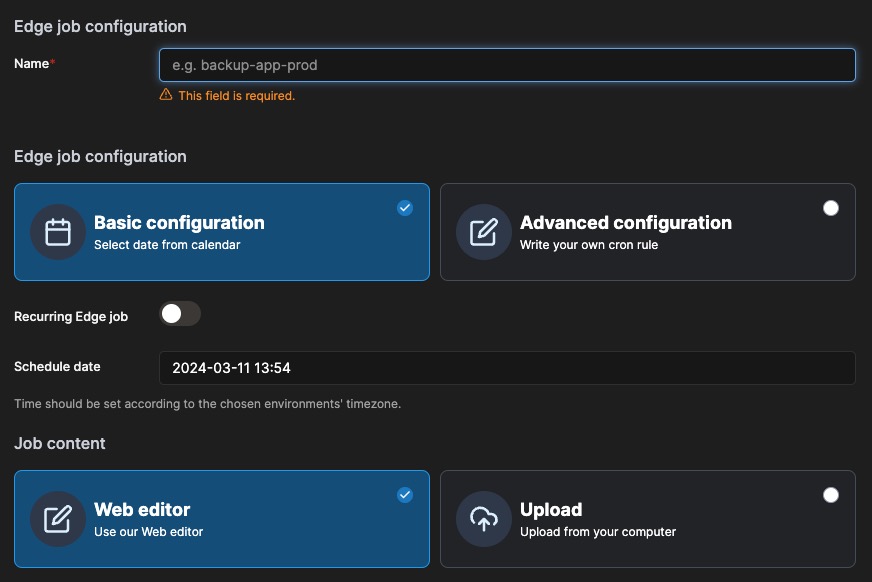The width and height of the screenshot is (872, 582).
Task: Click the Name input field
Action: (507, 64)
